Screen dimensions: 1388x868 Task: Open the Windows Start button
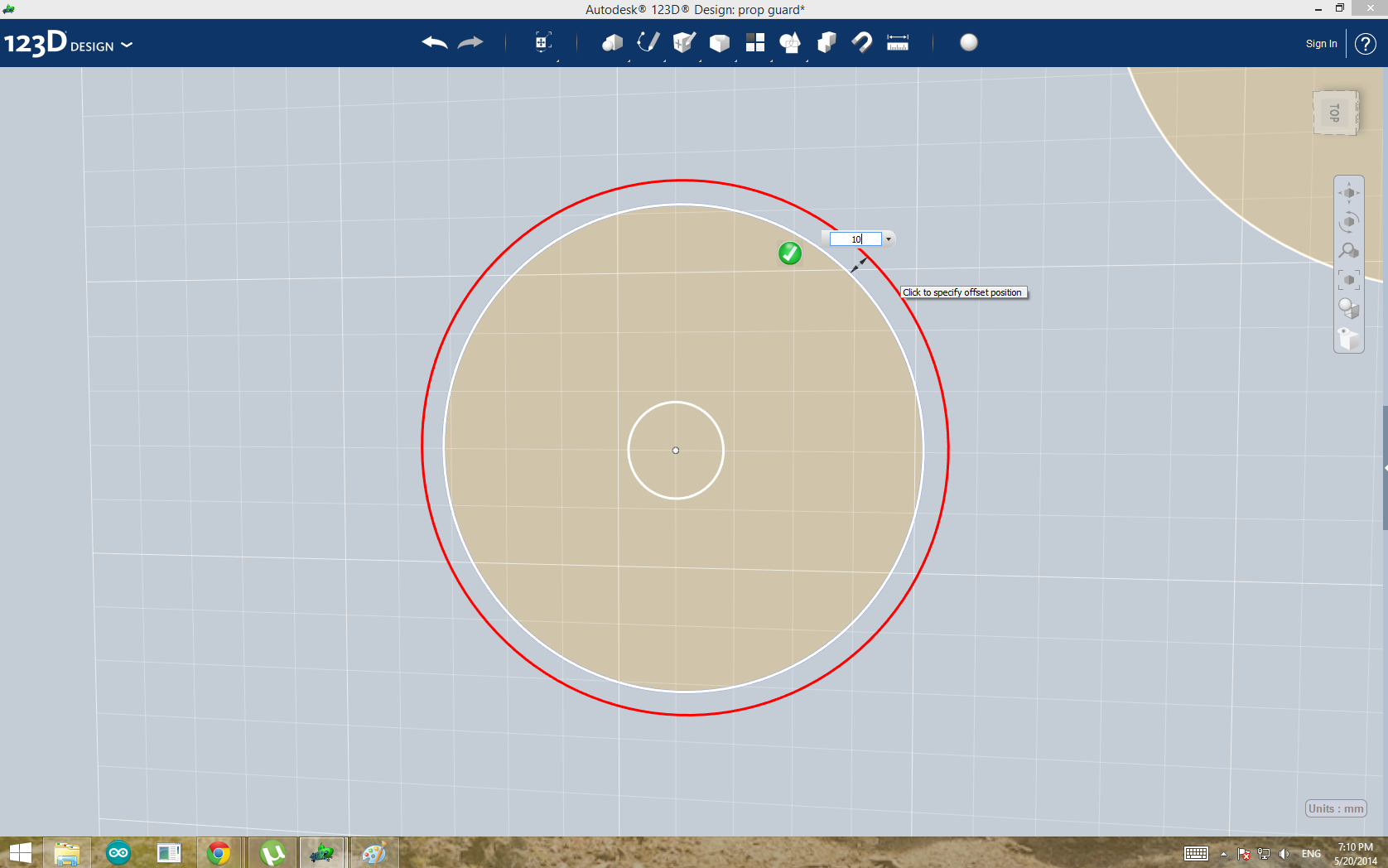[x=20, y=853]
